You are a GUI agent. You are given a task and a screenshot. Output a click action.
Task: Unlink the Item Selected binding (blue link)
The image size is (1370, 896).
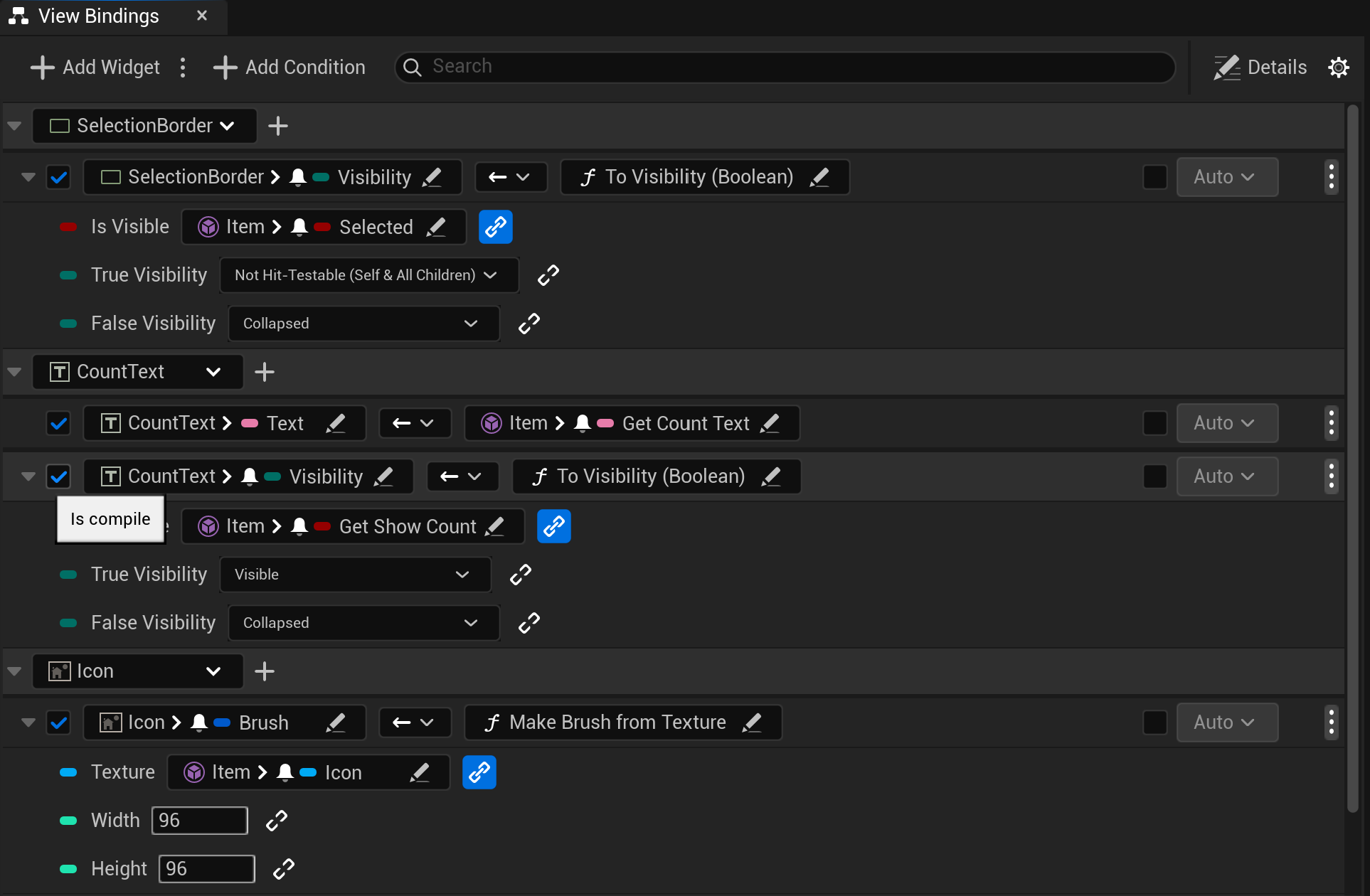point(496,227)
